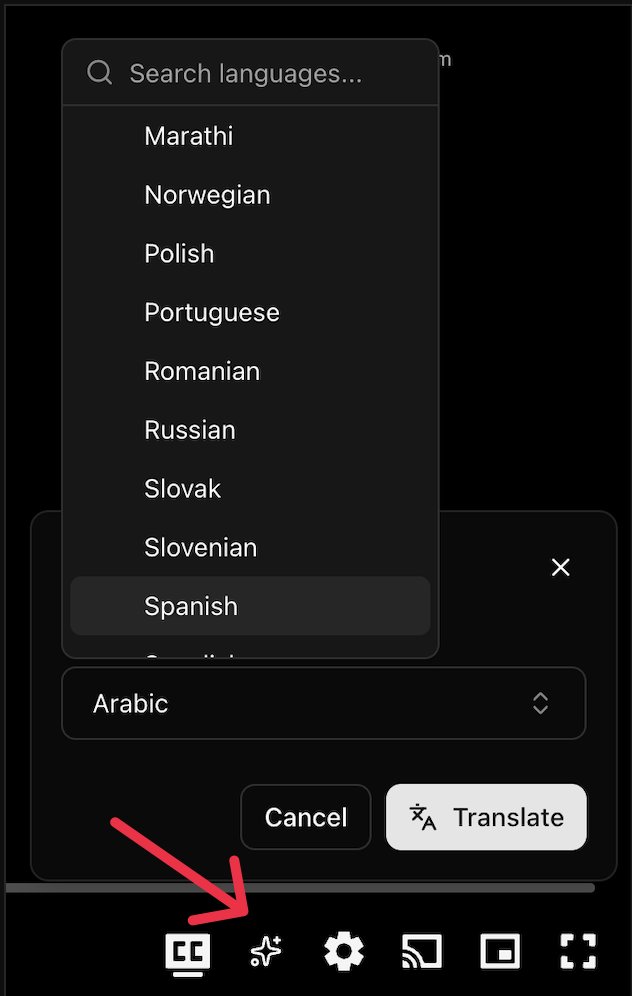Click the cast to device icon

(x=422, y=952)
